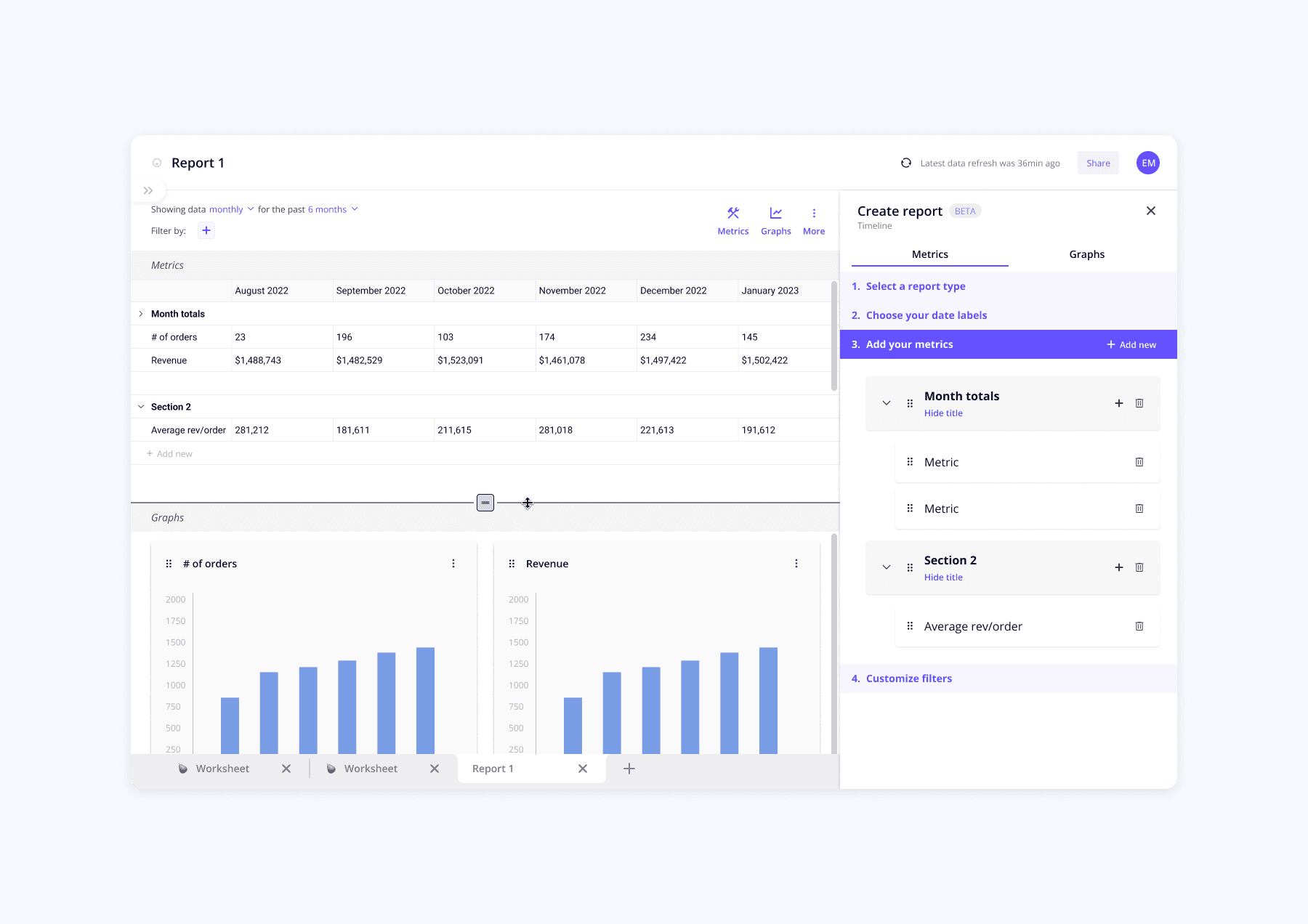
Task: Add a filter with the plus icon
Action: [x=206, y=230]
